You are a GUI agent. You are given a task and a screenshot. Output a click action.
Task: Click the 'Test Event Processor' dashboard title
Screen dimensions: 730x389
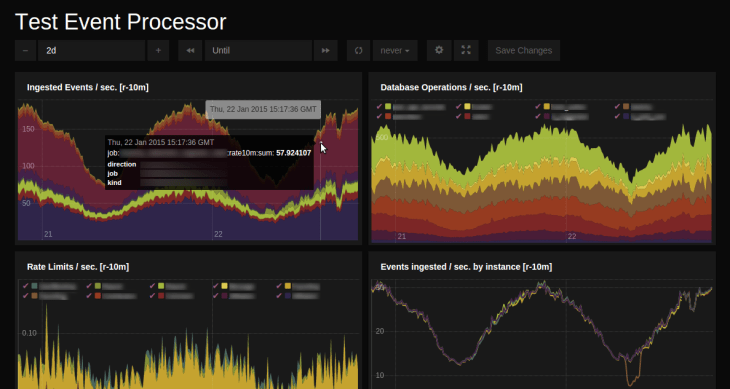point(121,22)
